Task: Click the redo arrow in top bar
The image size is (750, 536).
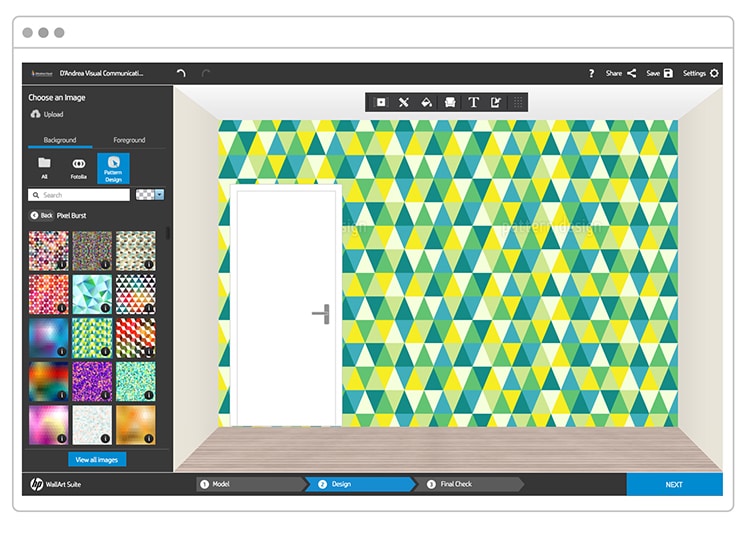Action: click(x=206, y=73)
